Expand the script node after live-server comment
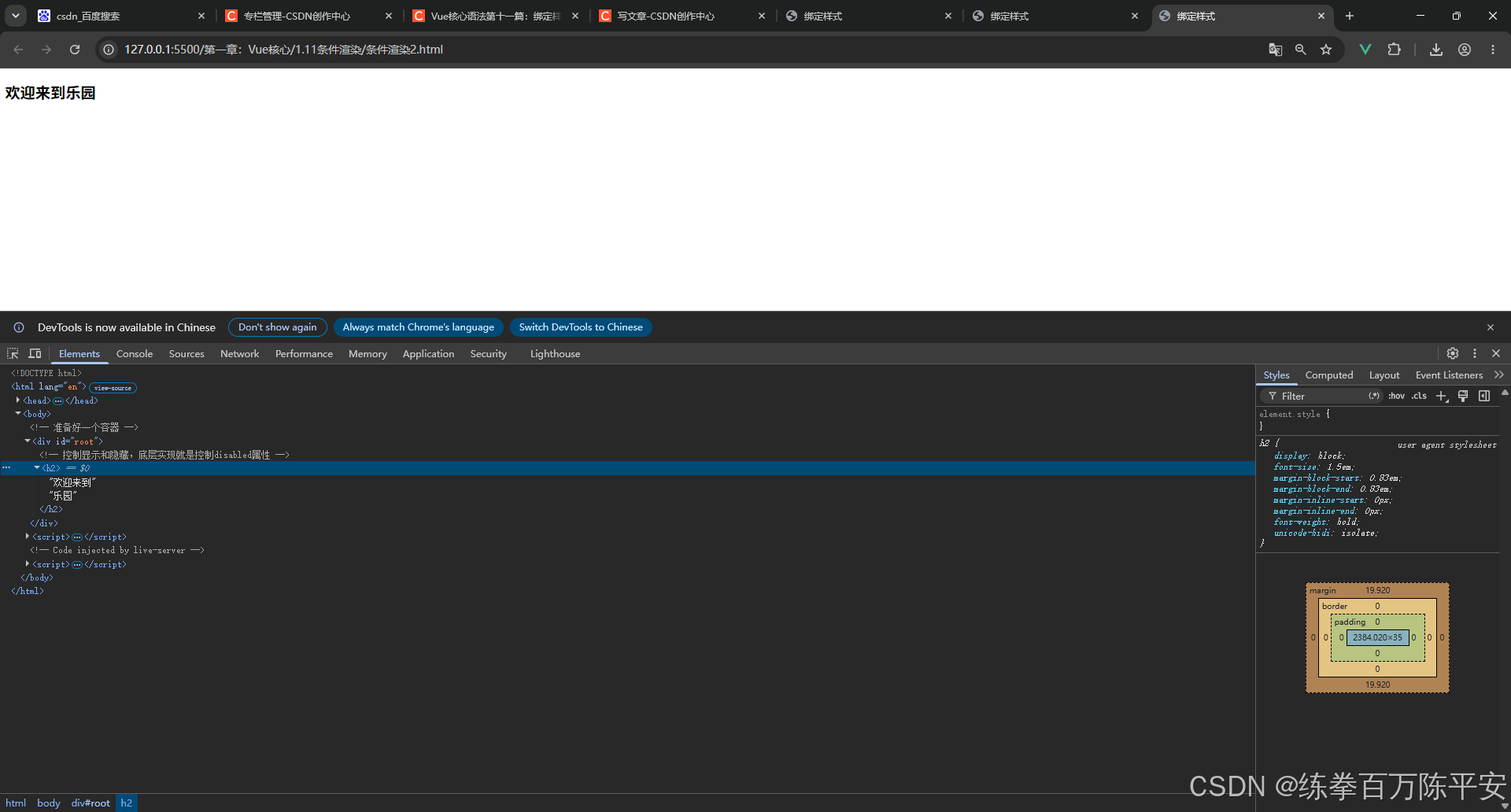This screenshot has width=1511, height=812. (x=27, y=564)
